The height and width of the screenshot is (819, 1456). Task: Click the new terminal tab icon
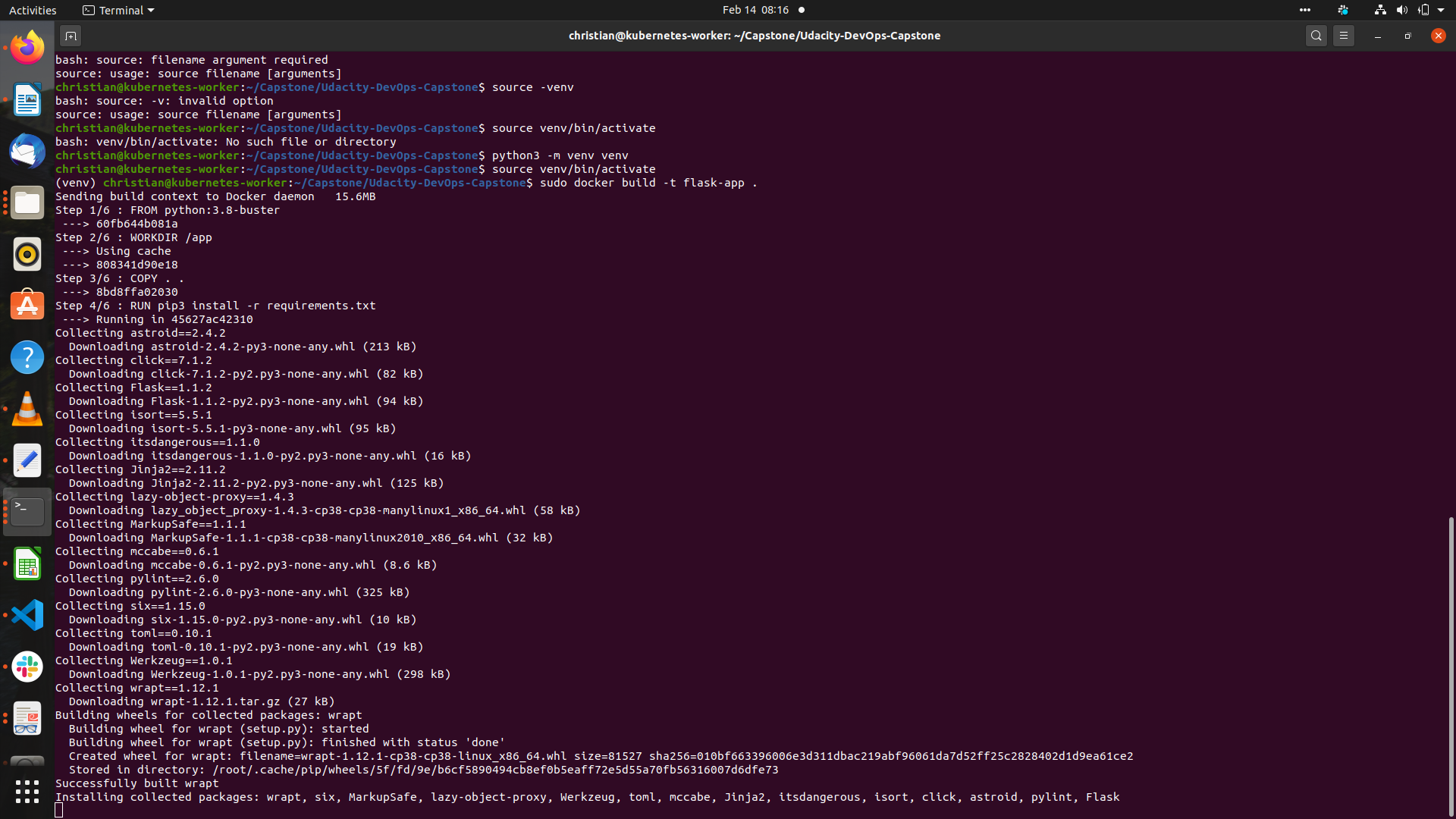coord(71,36)
